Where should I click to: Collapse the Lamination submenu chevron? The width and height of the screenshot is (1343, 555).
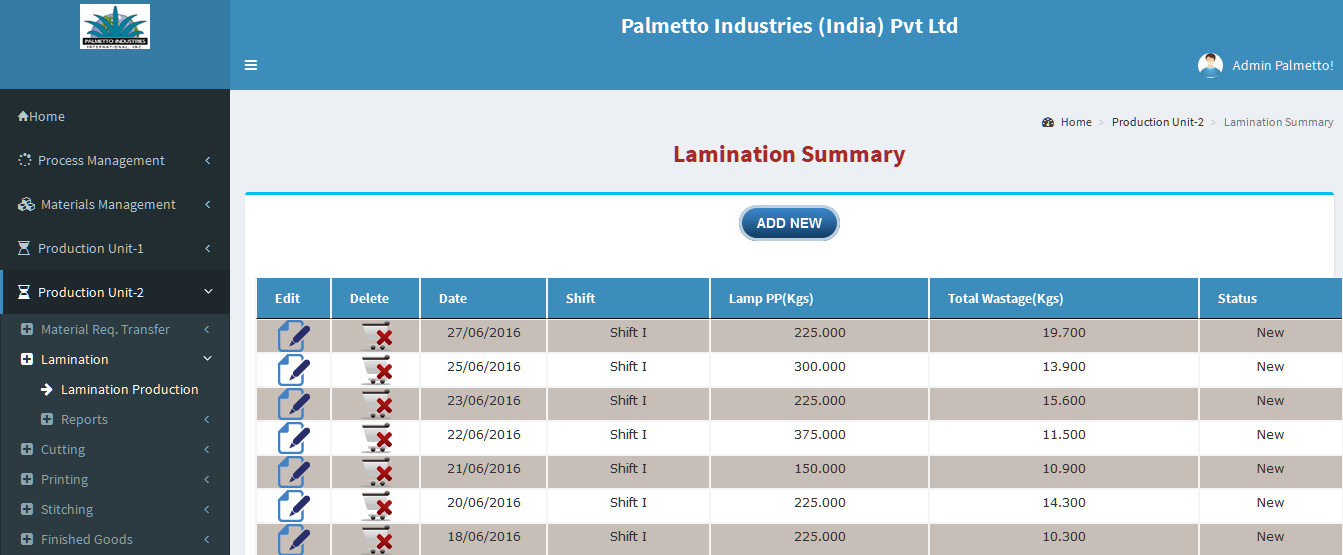(208, 359)
